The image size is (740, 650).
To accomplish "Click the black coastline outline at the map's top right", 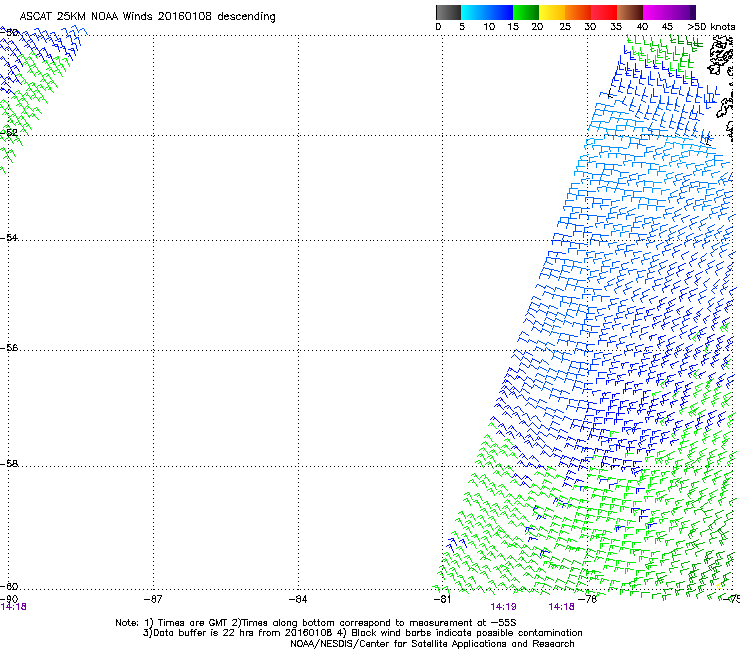I will 721,56.
